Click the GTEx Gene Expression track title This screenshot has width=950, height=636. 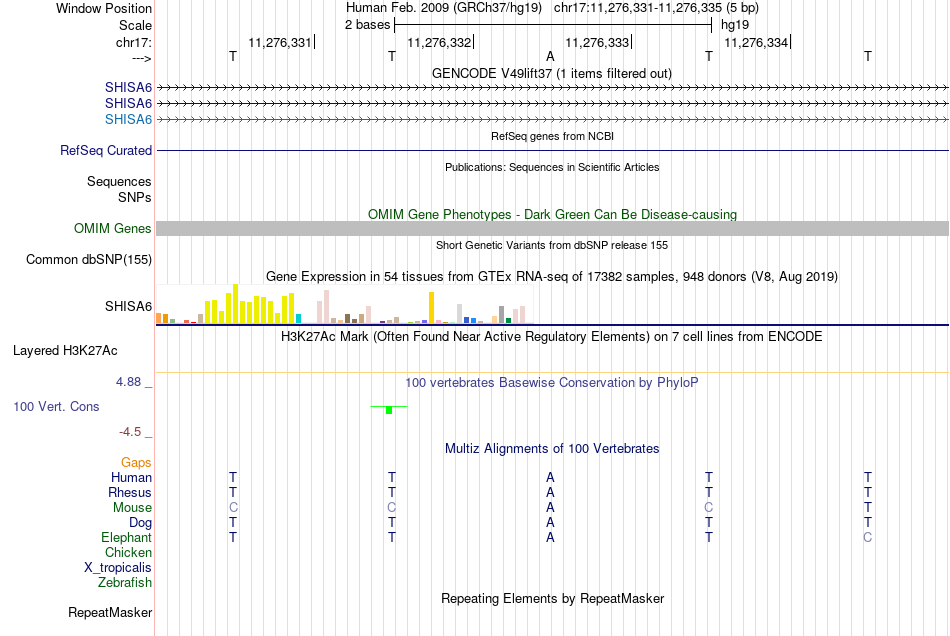click(x=552, y=277)
